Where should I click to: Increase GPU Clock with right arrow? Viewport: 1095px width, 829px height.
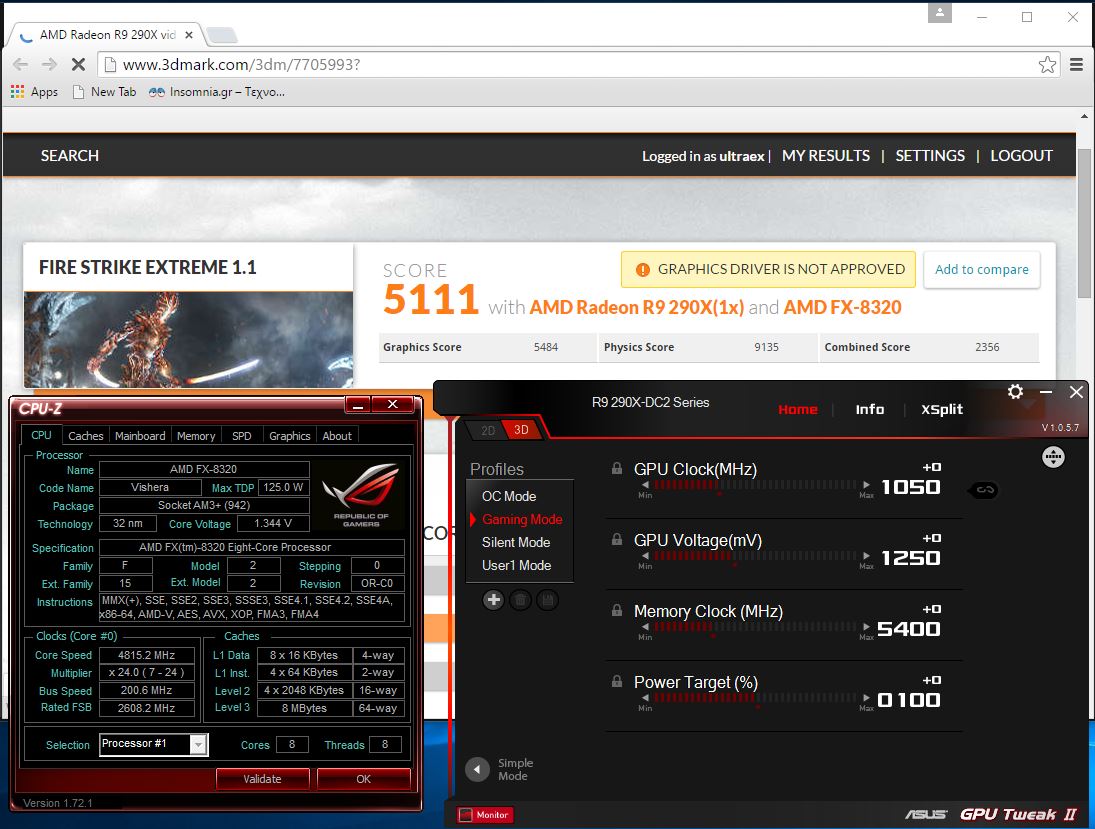(866, 484)
